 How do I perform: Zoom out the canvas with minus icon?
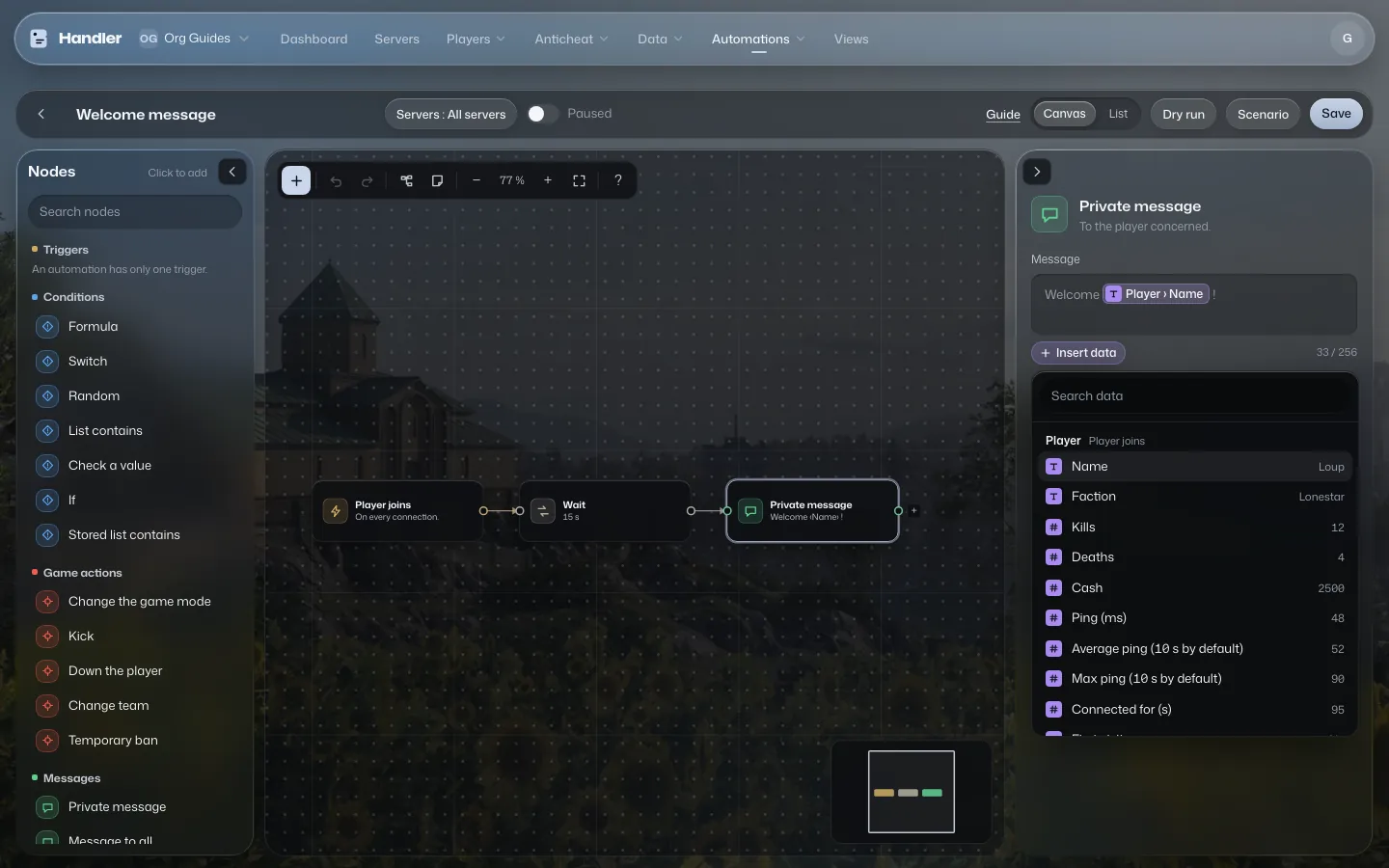click(477, 180)
